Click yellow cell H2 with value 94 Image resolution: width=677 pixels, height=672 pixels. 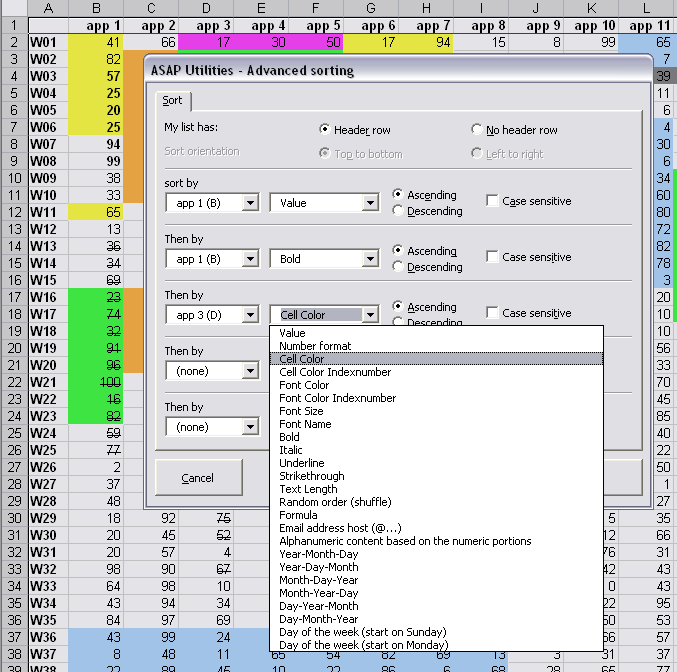pos(426,42)
